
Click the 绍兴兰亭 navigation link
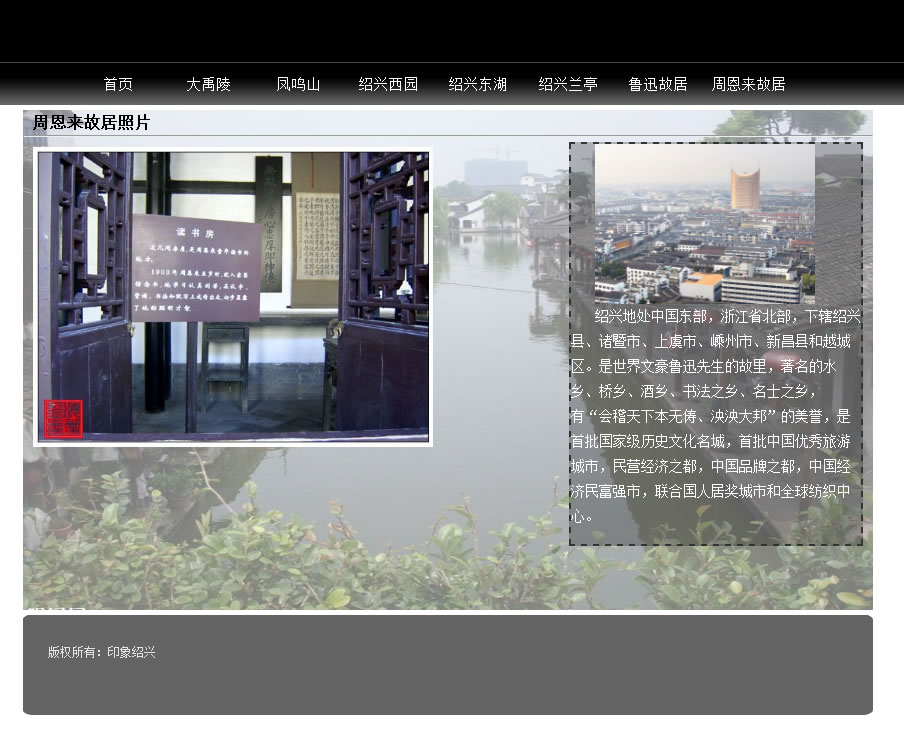click(568, 84)
